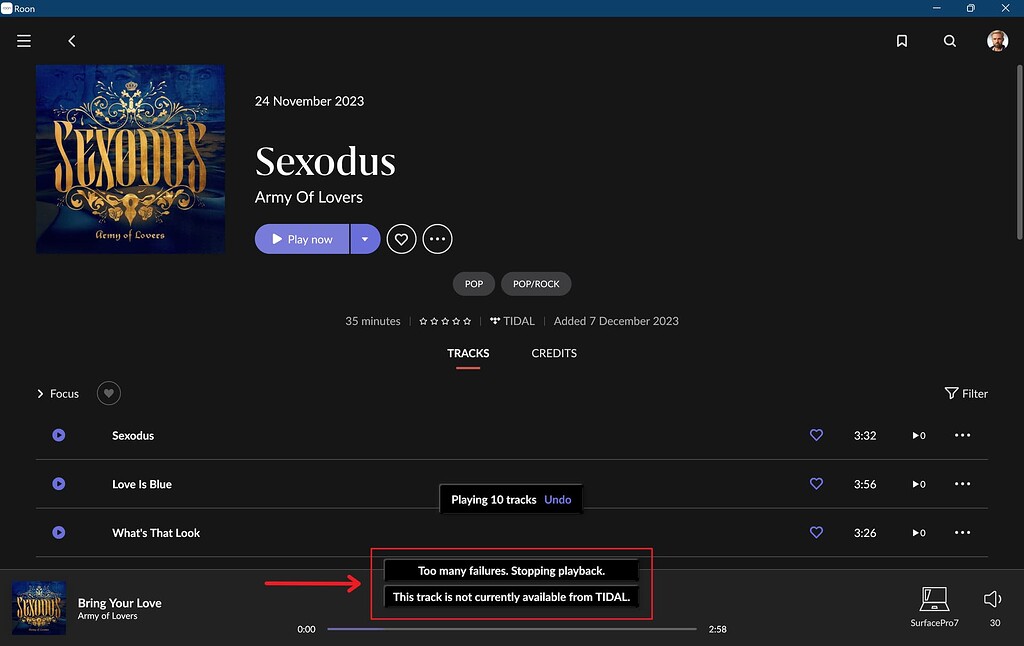Open the Play now dropdown arrow
Image resolution: width=1024 pixels, height=646 pixels.
(365, 238)
